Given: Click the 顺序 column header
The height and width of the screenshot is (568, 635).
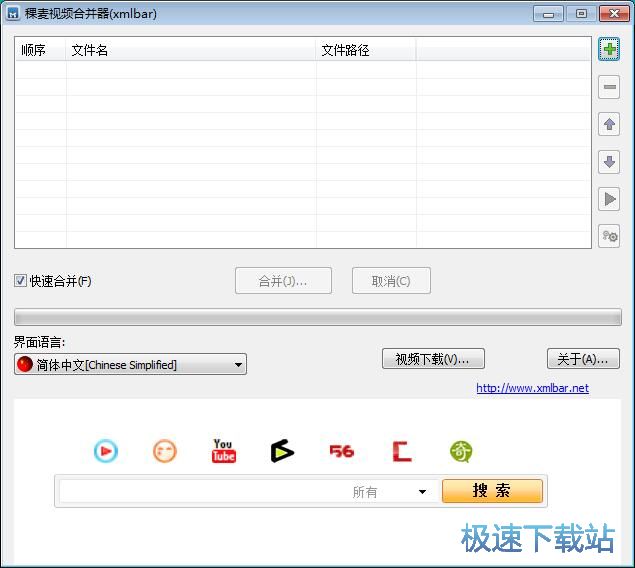Looking at the screenshot, I should (x=40, y=50).
